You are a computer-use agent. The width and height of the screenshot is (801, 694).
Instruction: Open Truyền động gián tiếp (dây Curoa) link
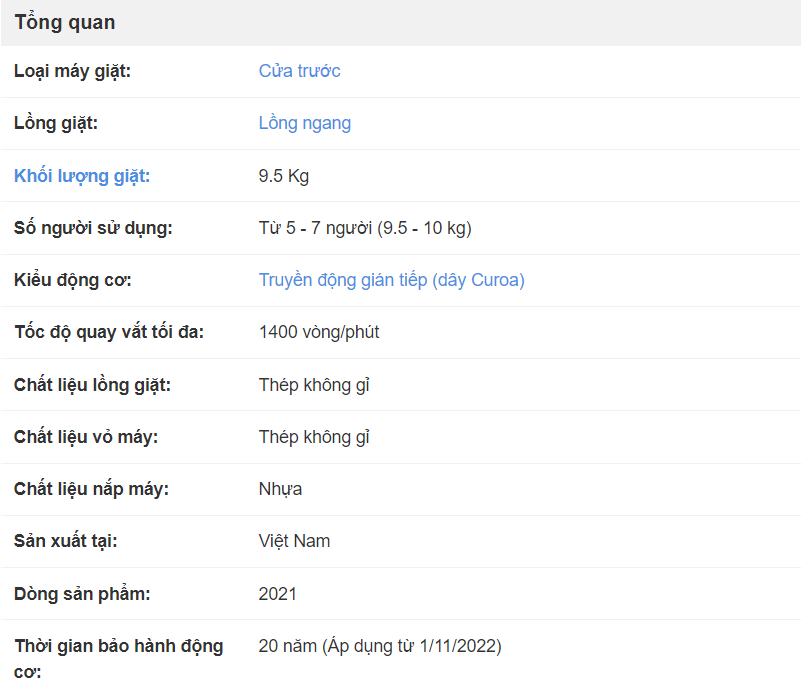point(391,280)
